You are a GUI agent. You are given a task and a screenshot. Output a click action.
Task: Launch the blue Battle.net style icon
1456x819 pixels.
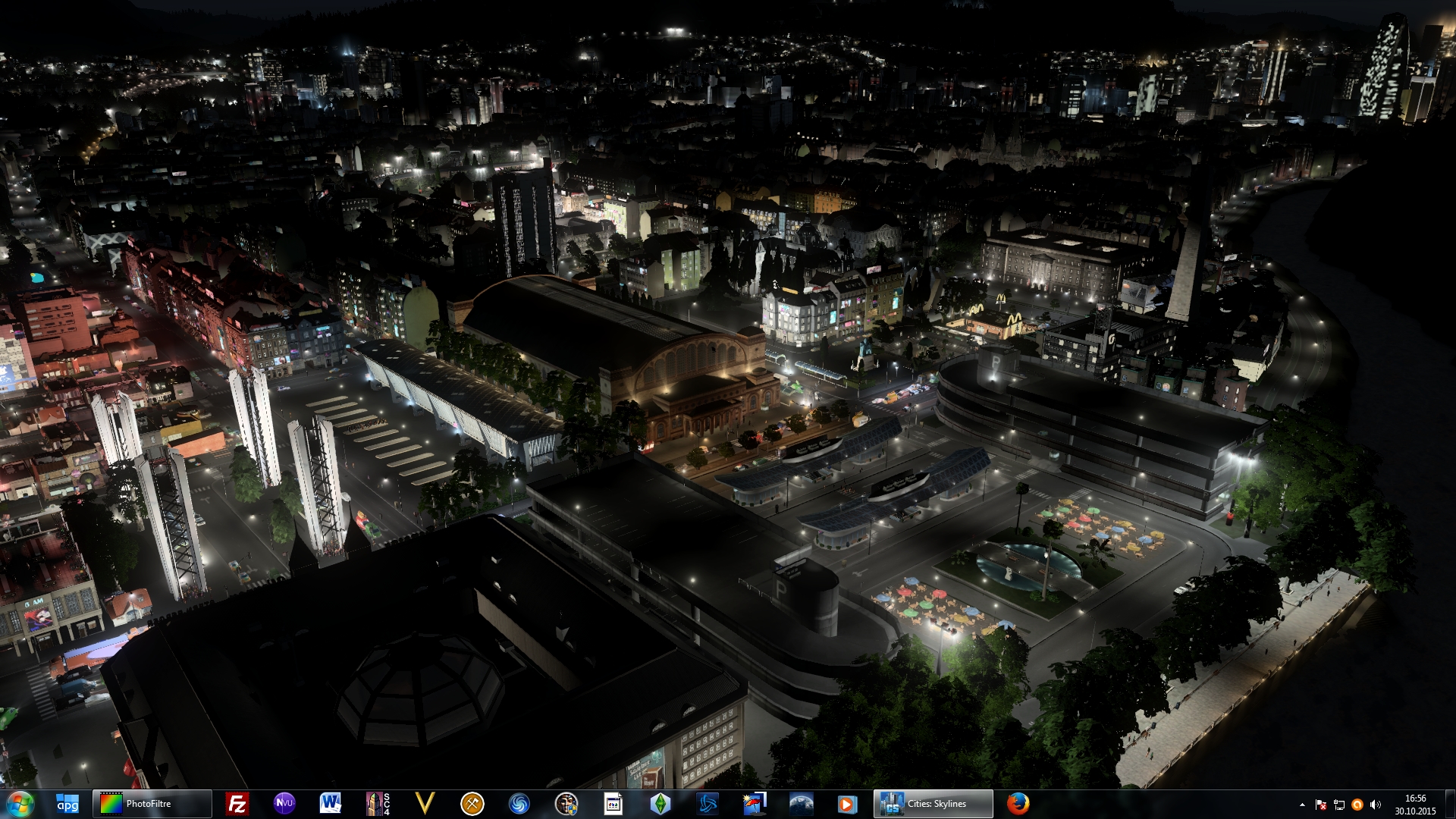708,804
